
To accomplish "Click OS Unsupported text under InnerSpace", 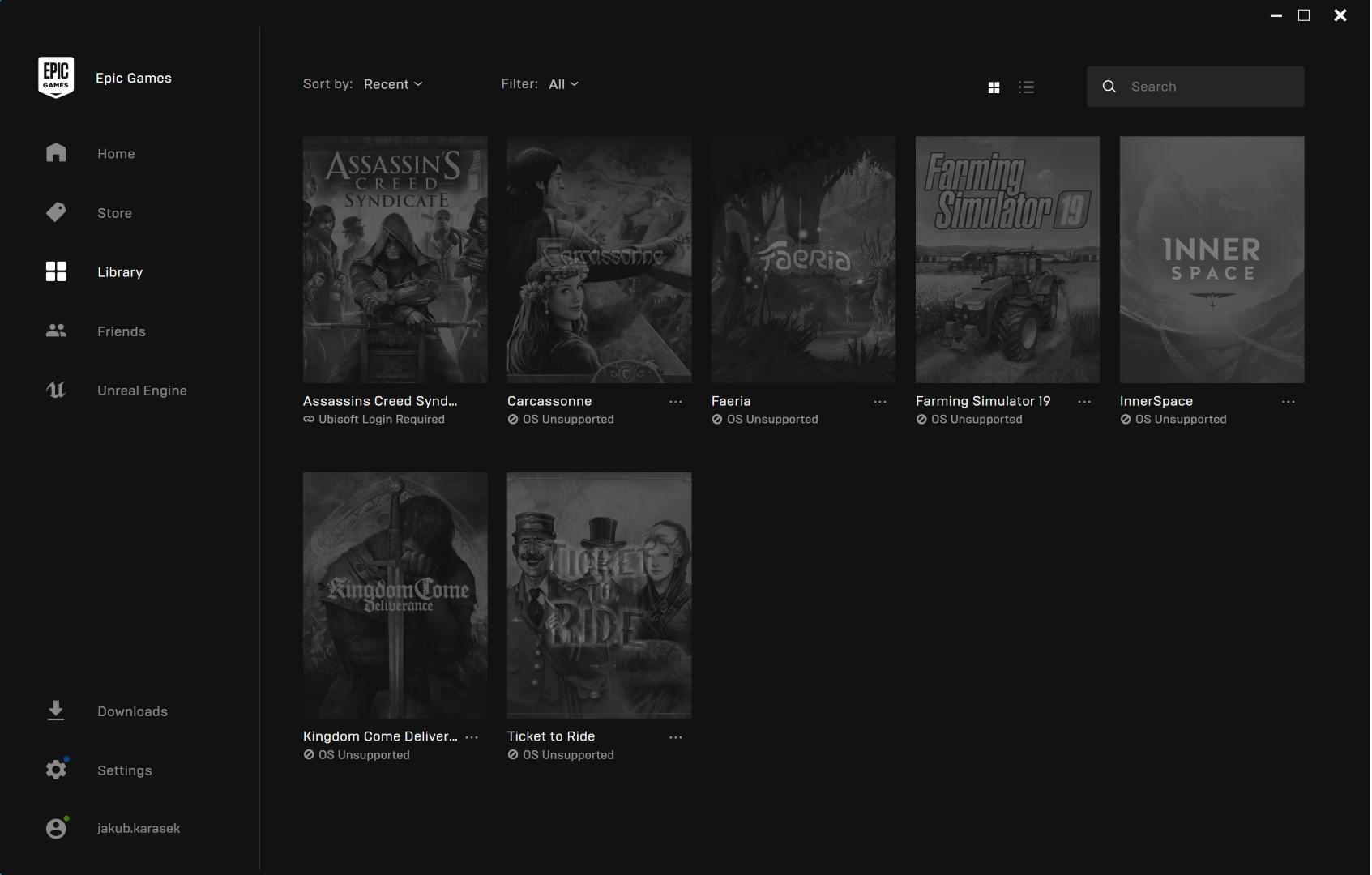I will (x=1181, y=419).
